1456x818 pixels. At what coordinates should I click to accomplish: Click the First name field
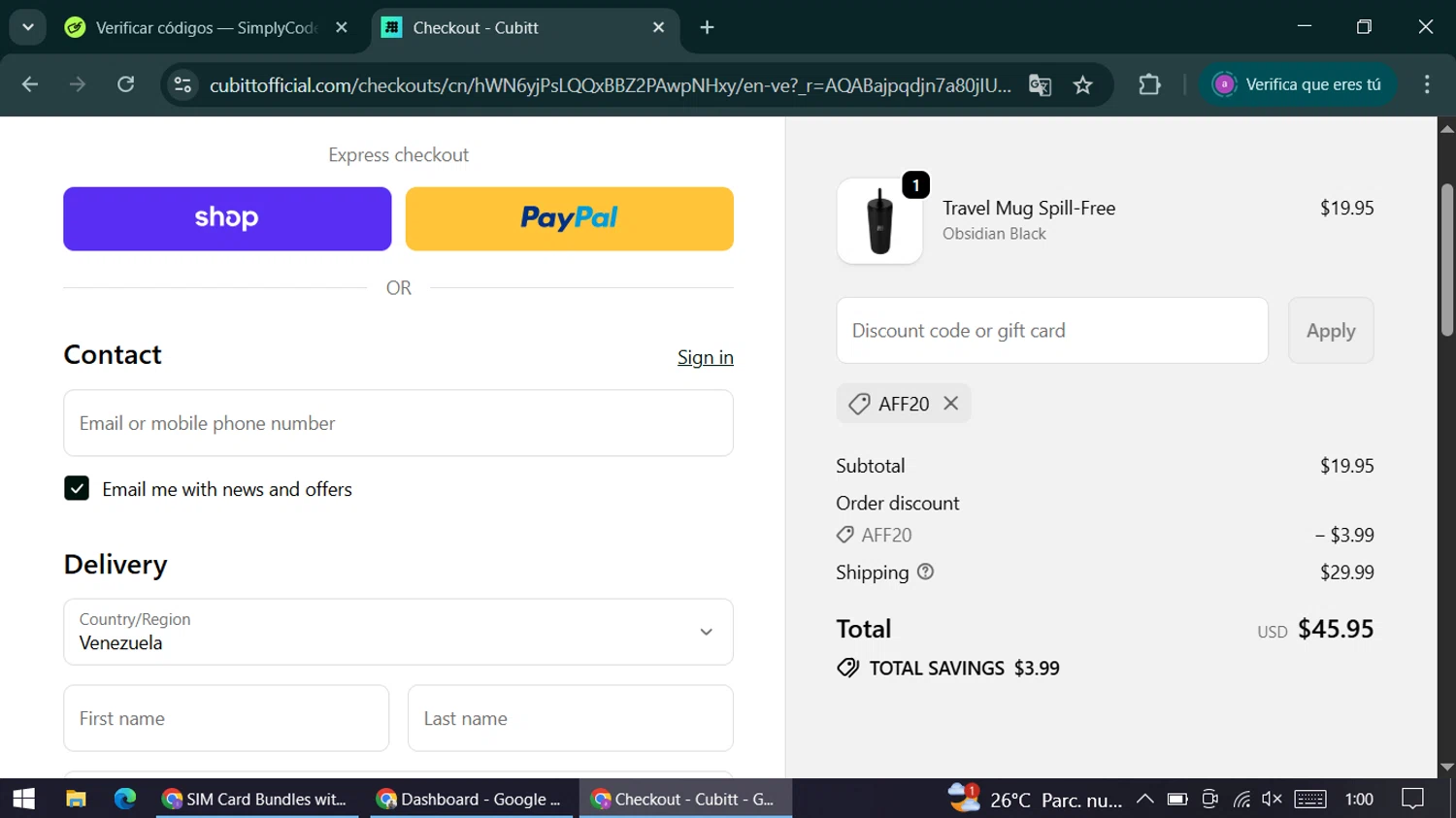pos(226,718)
